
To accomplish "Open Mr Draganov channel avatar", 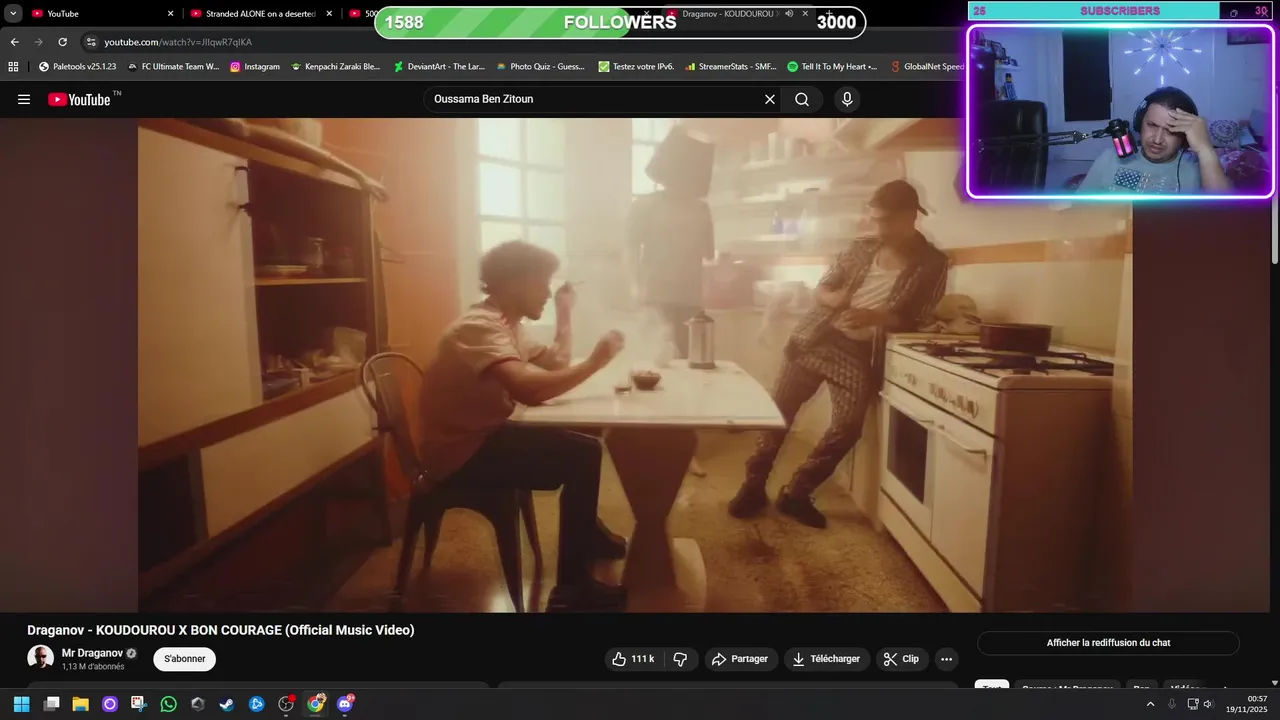I will 40,657.
